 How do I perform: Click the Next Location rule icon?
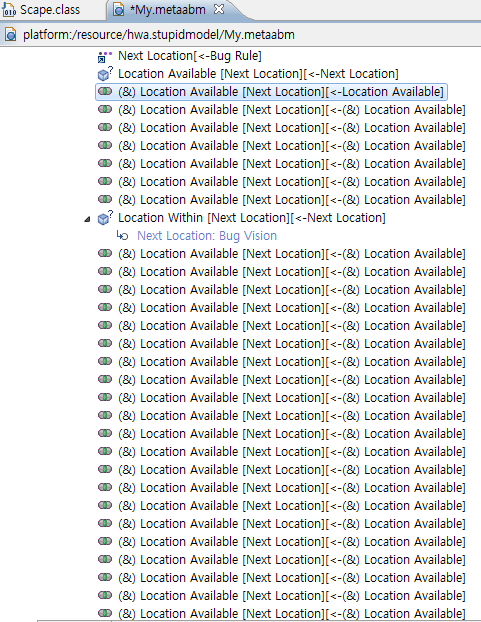[x=105, y=57]
